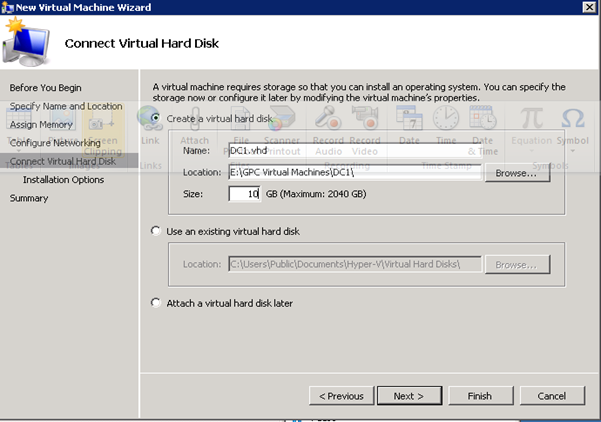Browse for new virtual hard disk location
The image size is (601, 422).
point(517,173)
